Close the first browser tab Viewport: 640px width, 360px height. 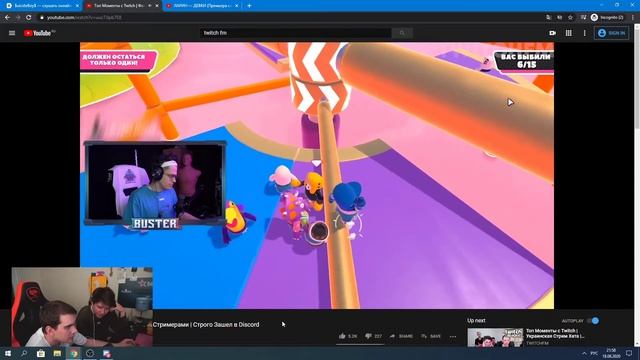pyautogui.click(x=77, y=6)
